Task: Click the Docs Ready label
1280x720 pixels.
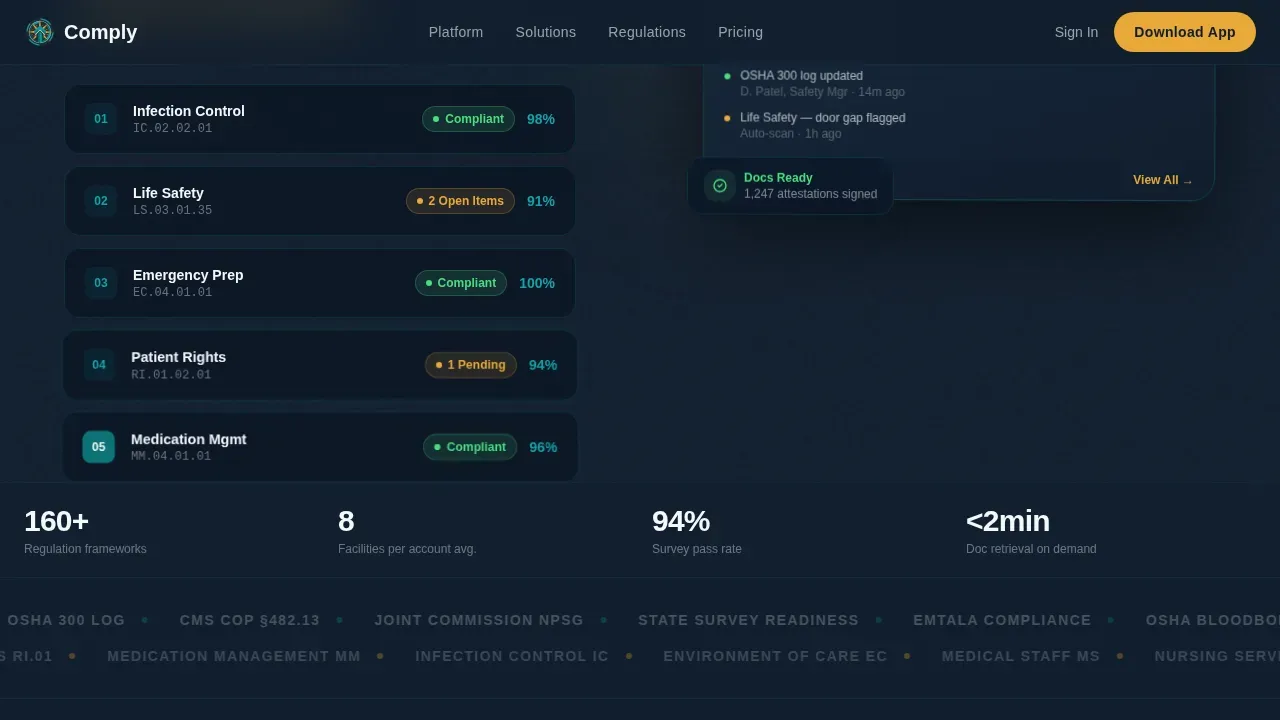Action: [x=778, y=178]
